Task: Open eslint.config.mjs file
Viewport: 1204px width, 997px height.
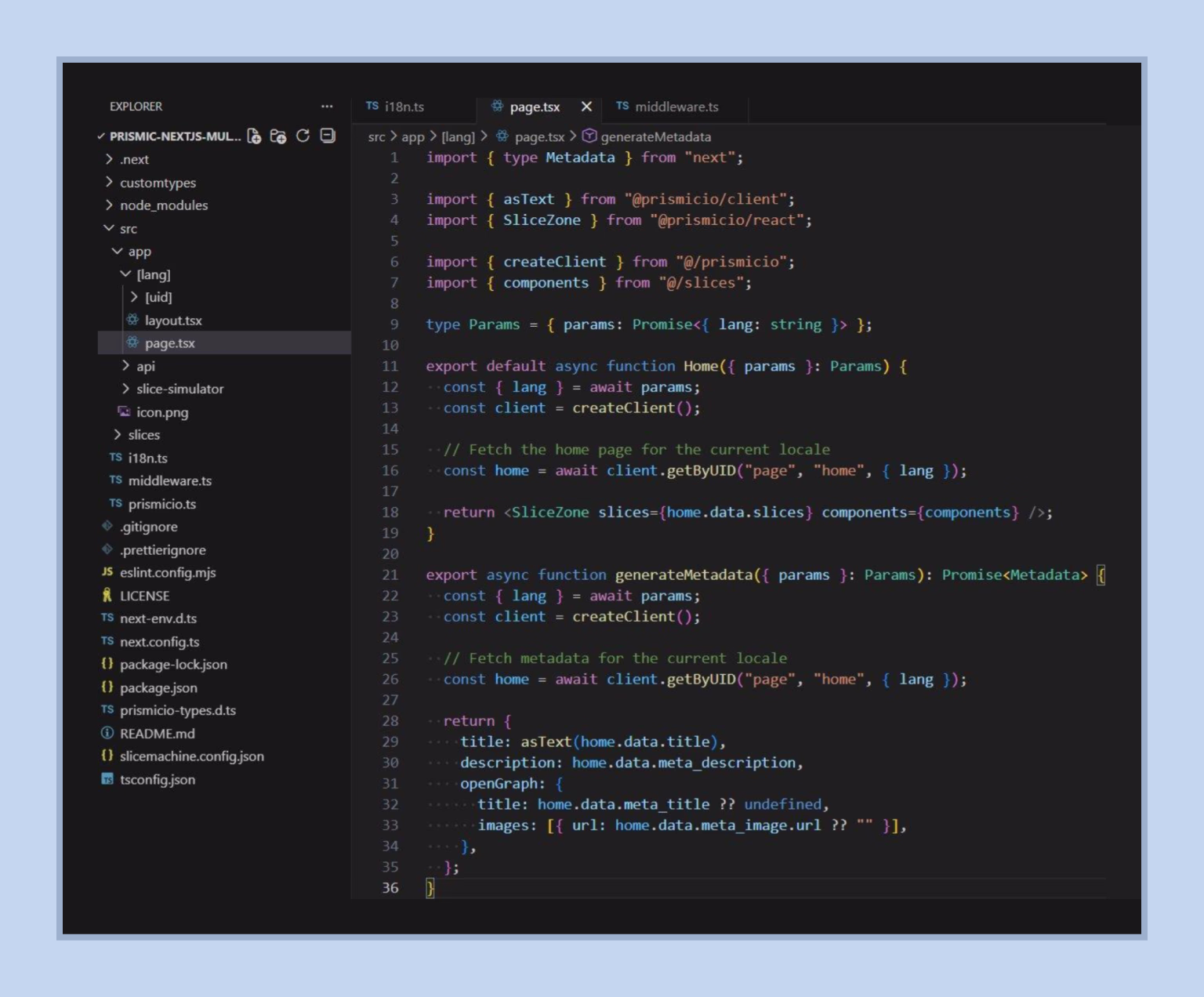Action: [x=167, y=573]
